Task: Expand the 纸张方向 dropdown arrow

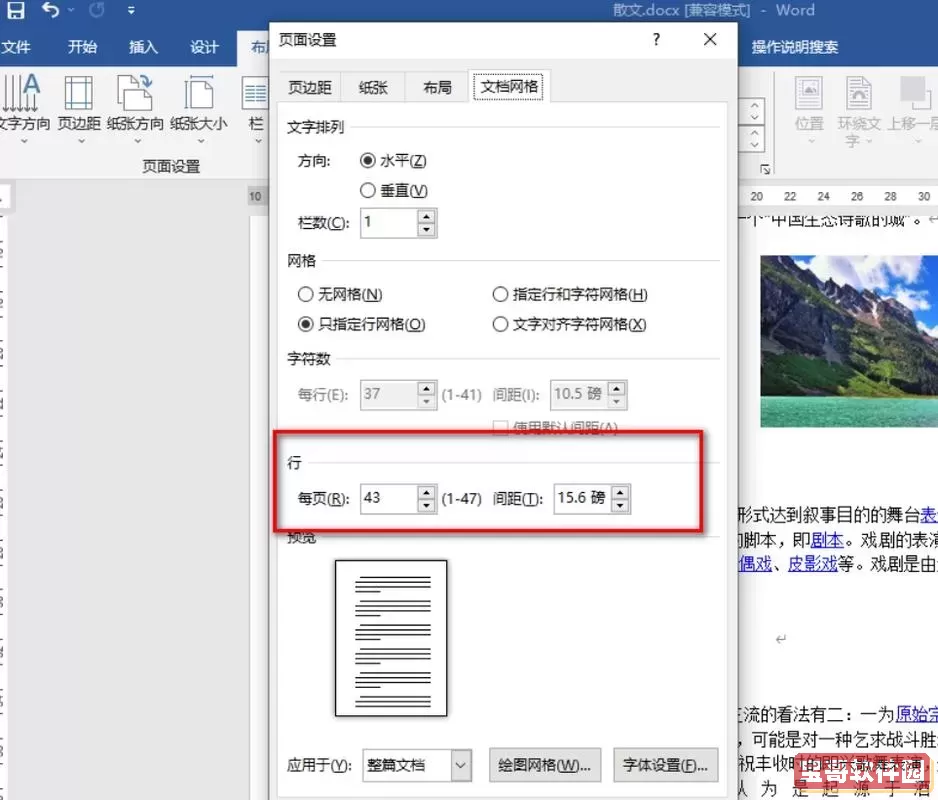Action: click(x=137, y=141)
